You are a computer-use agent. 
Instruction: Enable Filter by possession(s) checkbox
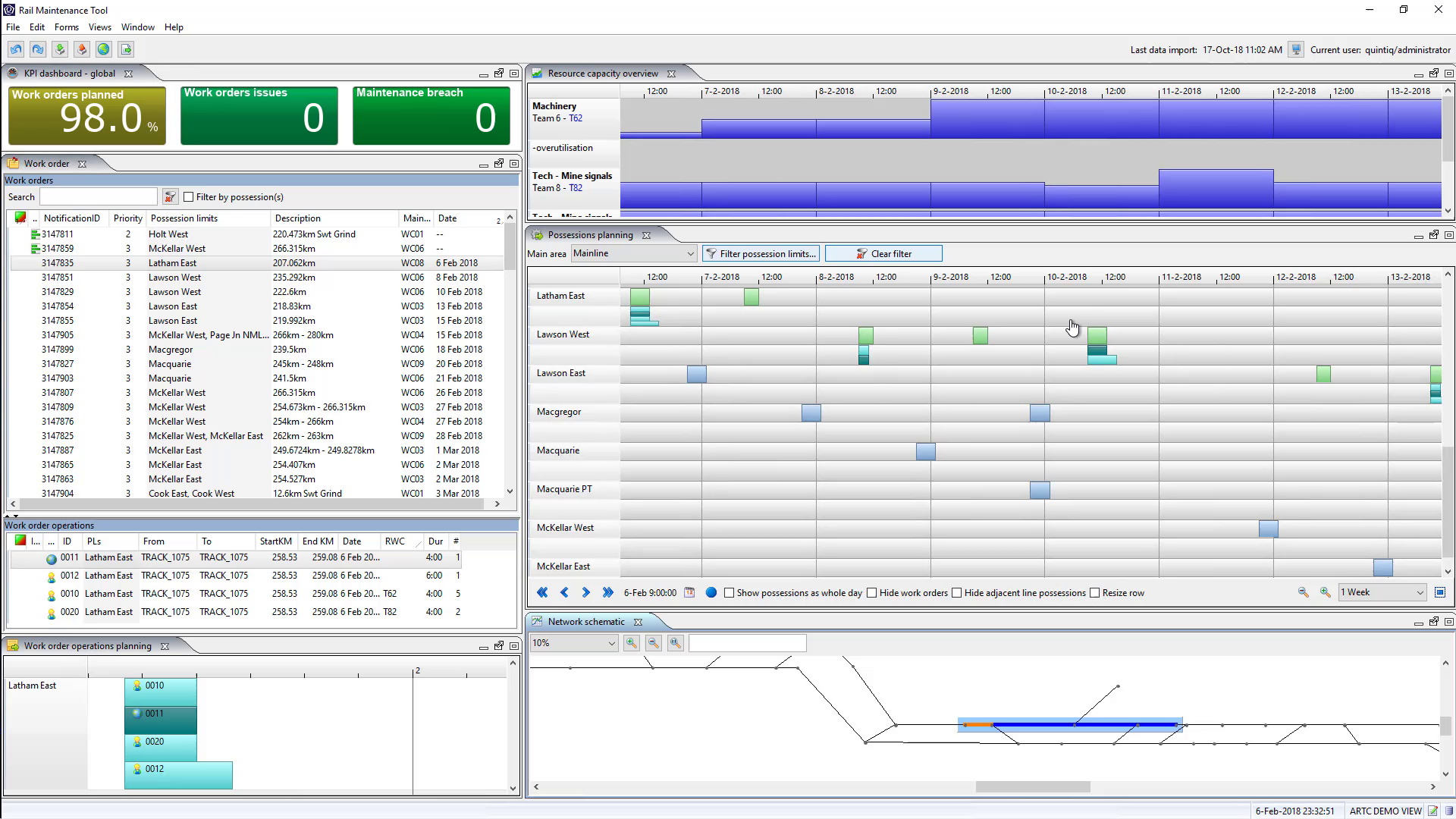189,197
